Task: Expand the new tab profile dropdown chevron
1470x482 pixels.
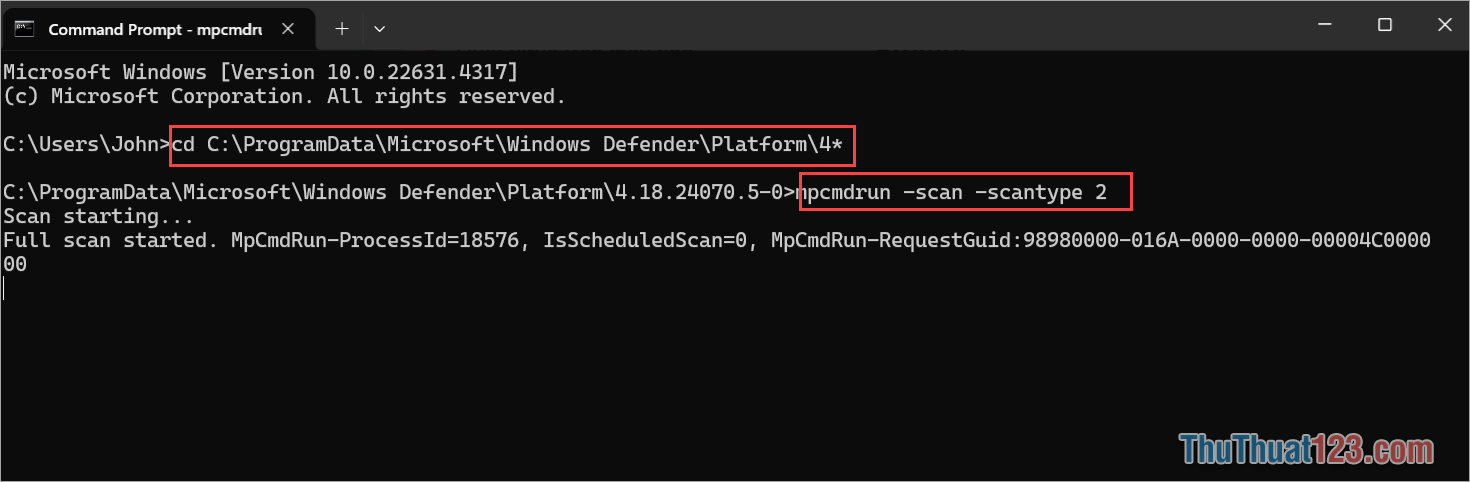Action: pyautogui.click(x=379, y=29)
